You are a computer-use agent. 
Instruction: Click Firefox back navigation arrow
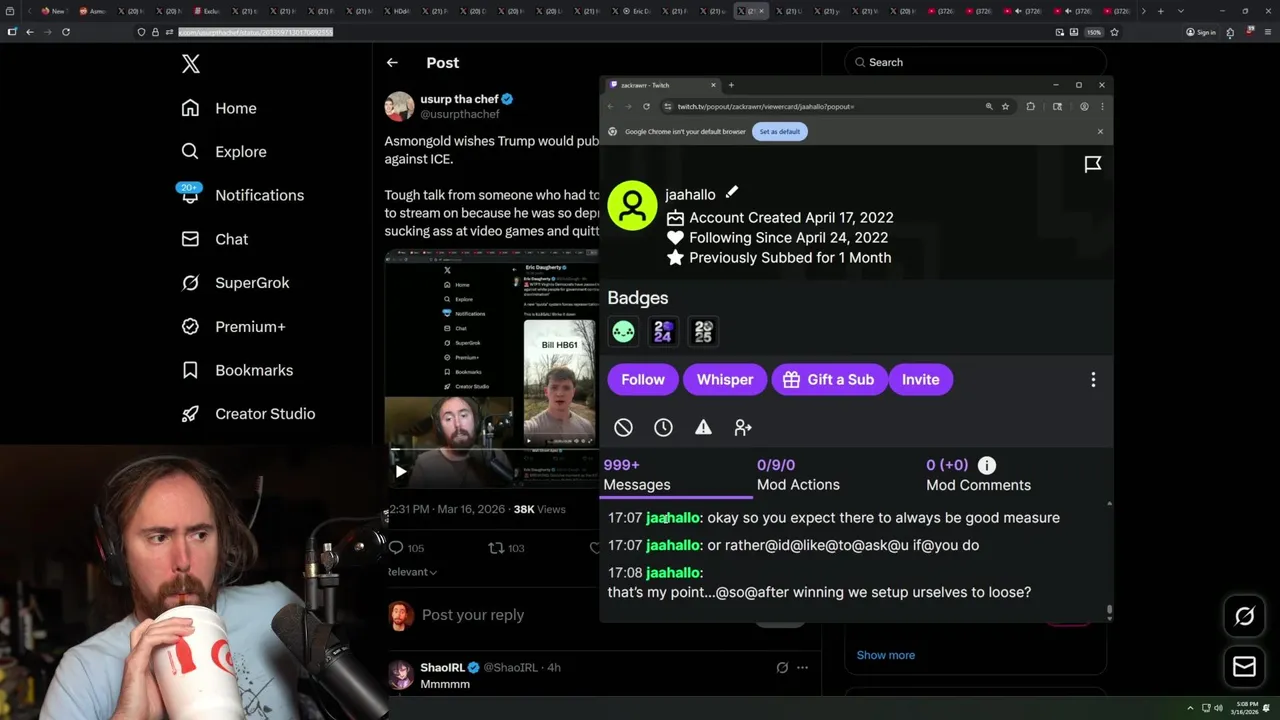pos(30,32)
